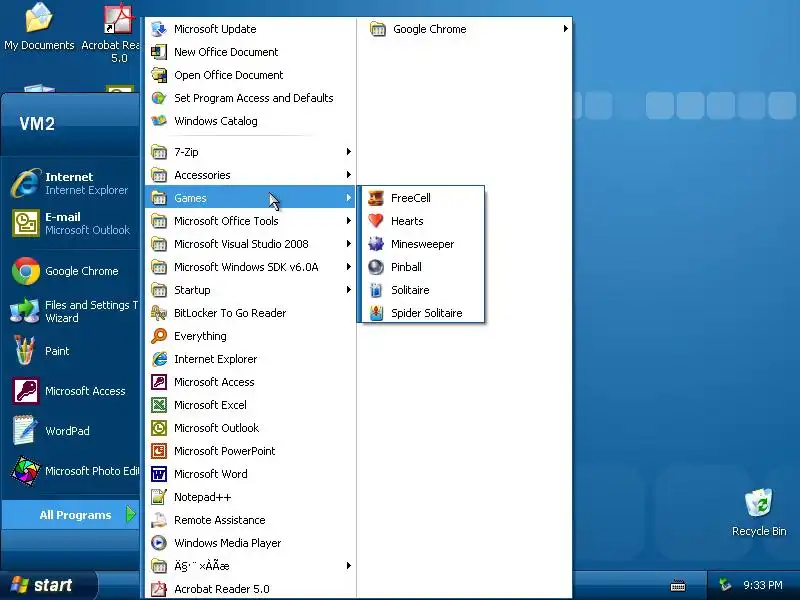This screenshot has height=600, width=800.
Task: Click the Google Chrome folder icon in right column
Action: (x=378, y=29)
